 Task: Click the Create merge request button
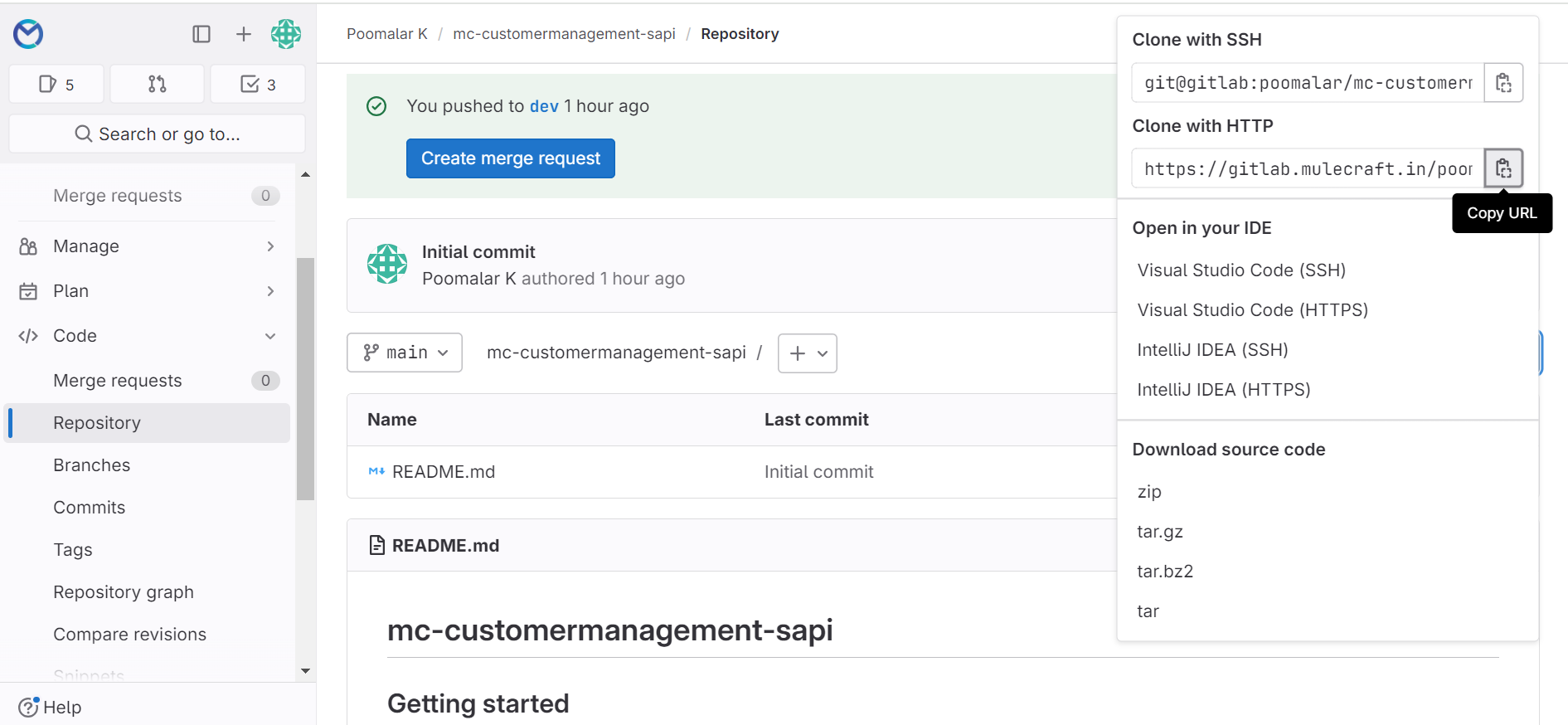tap(510, 158)
